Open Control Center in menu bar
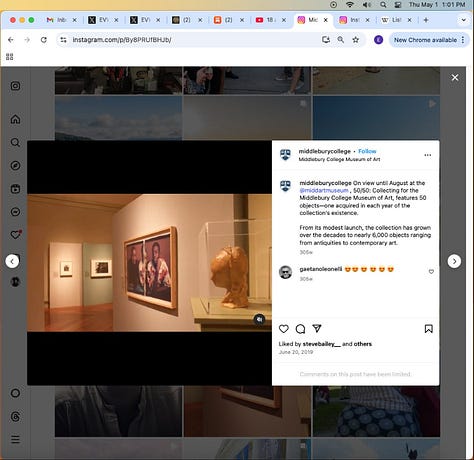This screenshot has height=460, width=474. coord(398,5)
